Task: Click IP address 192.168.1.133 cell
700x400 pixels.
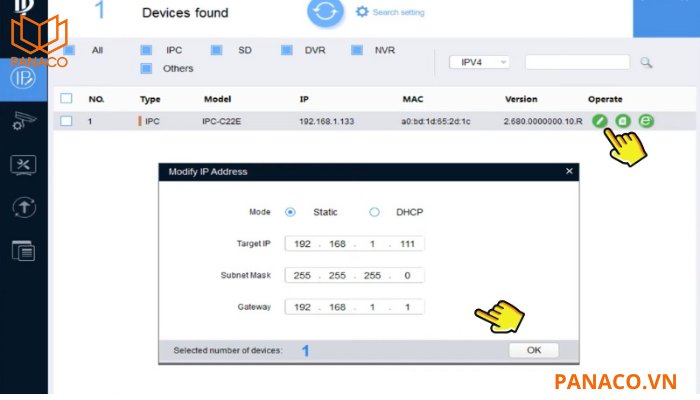Action: (326, 121)
